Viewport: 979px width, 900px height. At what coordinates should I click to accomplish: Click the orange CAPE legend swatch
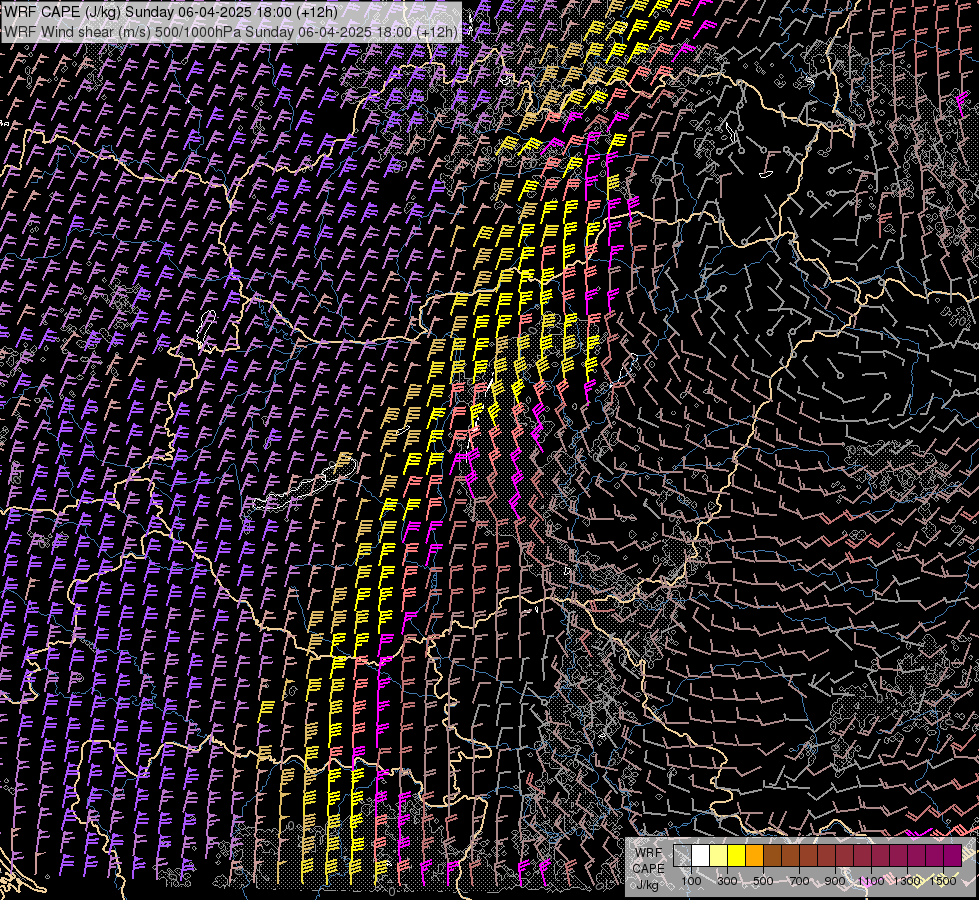754,856
